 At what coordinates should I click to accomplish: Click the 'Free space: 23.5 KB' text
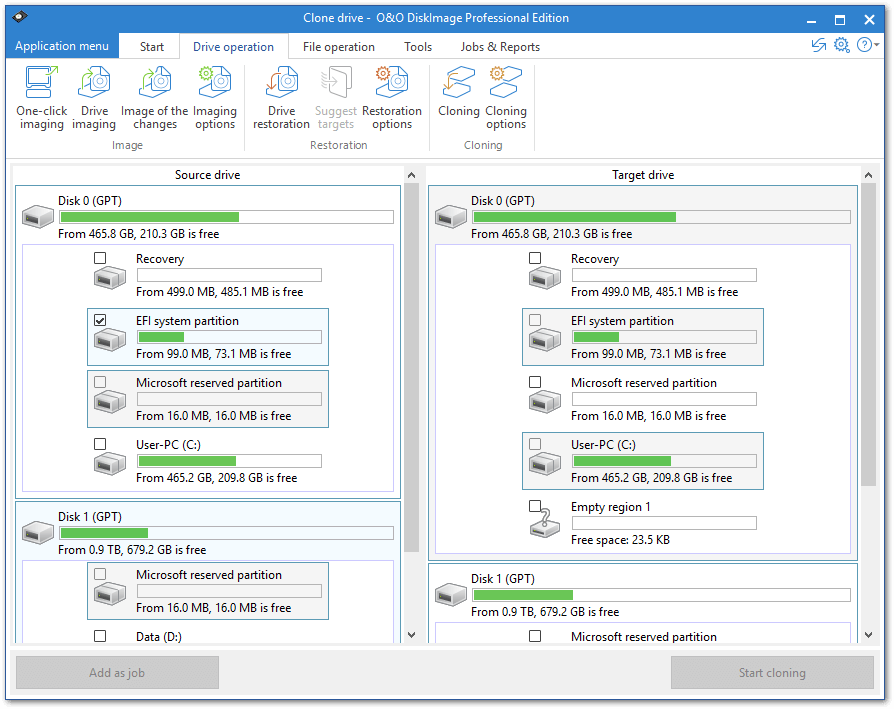[620, 540]
